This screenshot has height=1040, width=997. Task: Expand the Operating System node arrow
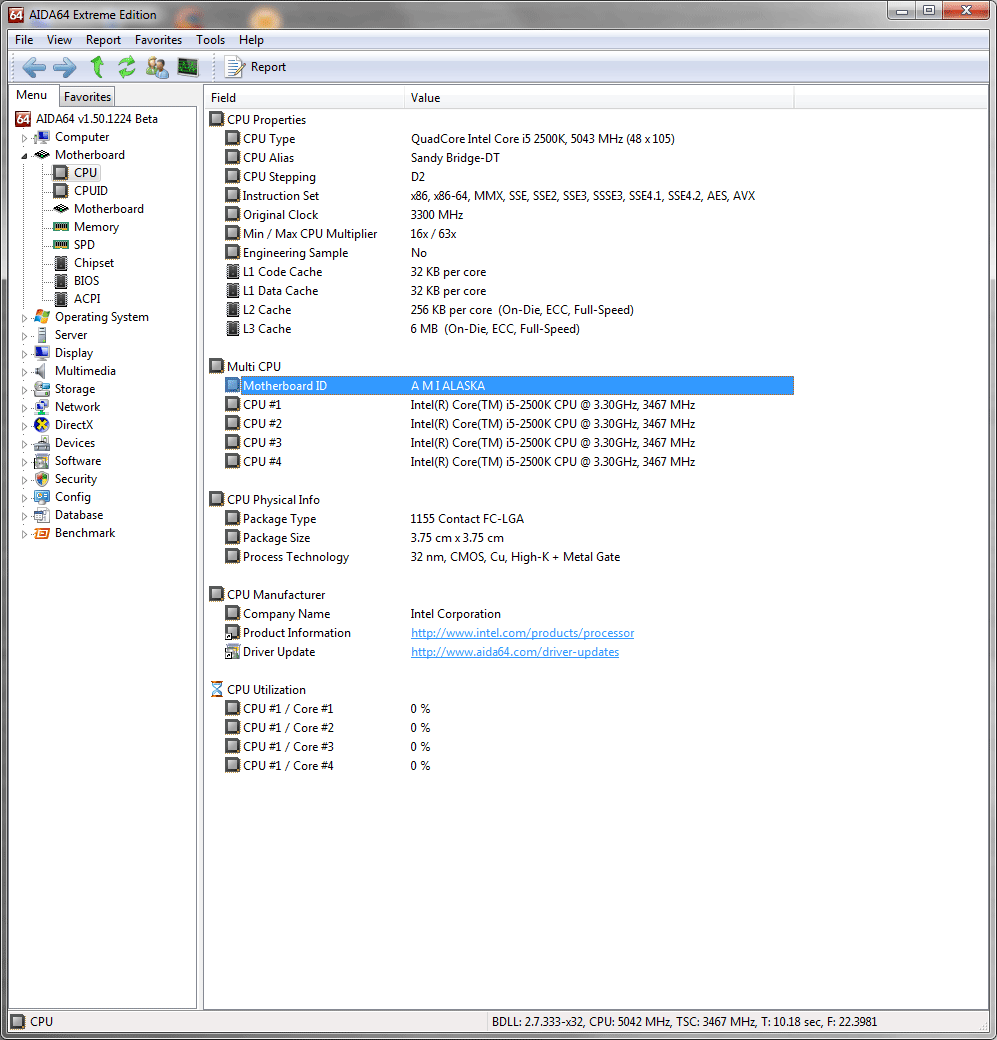(25, 318)
